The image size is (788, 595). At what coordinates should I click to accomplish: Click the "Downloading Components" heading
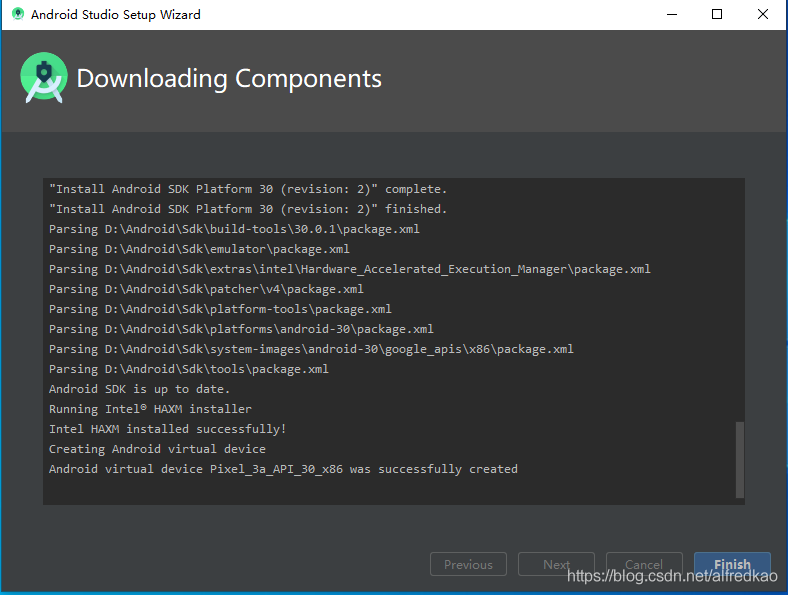(229, 79)
